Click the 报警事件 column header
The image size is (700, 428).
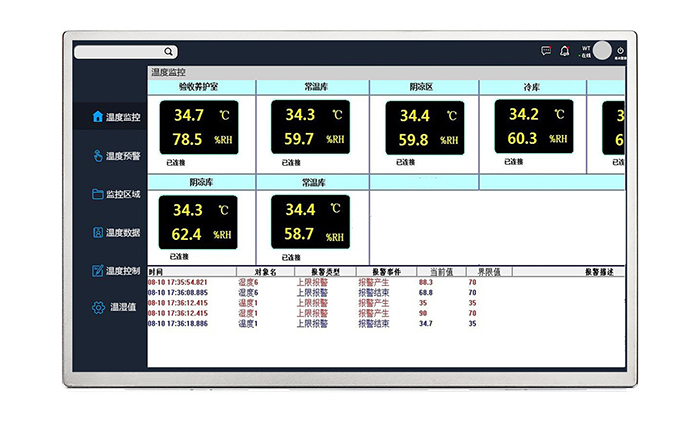[387, 272]
